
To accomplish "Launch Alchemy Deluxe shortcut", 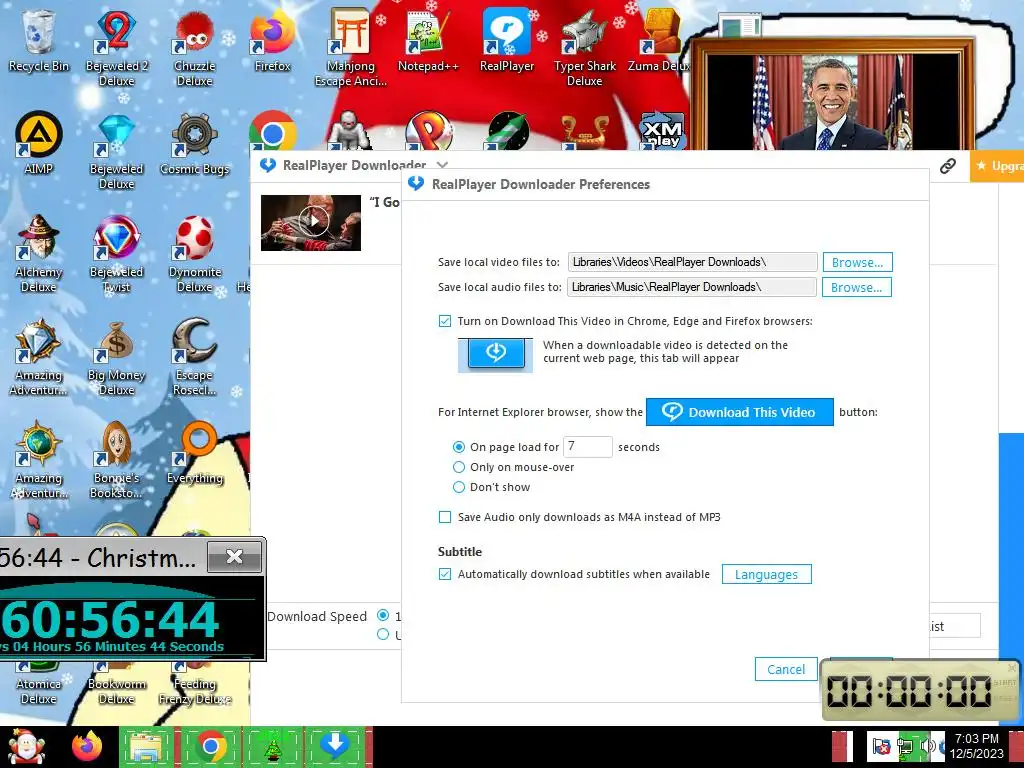I will click(x=39, y=253).
